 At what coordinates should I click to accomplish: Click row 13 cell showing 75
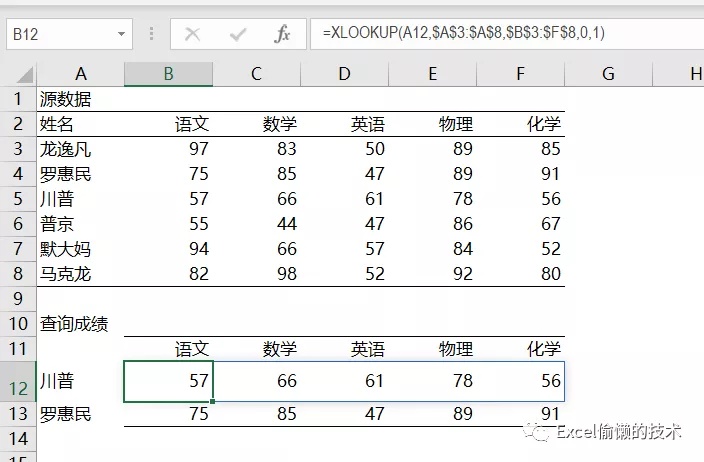click(x=168, y=414)
